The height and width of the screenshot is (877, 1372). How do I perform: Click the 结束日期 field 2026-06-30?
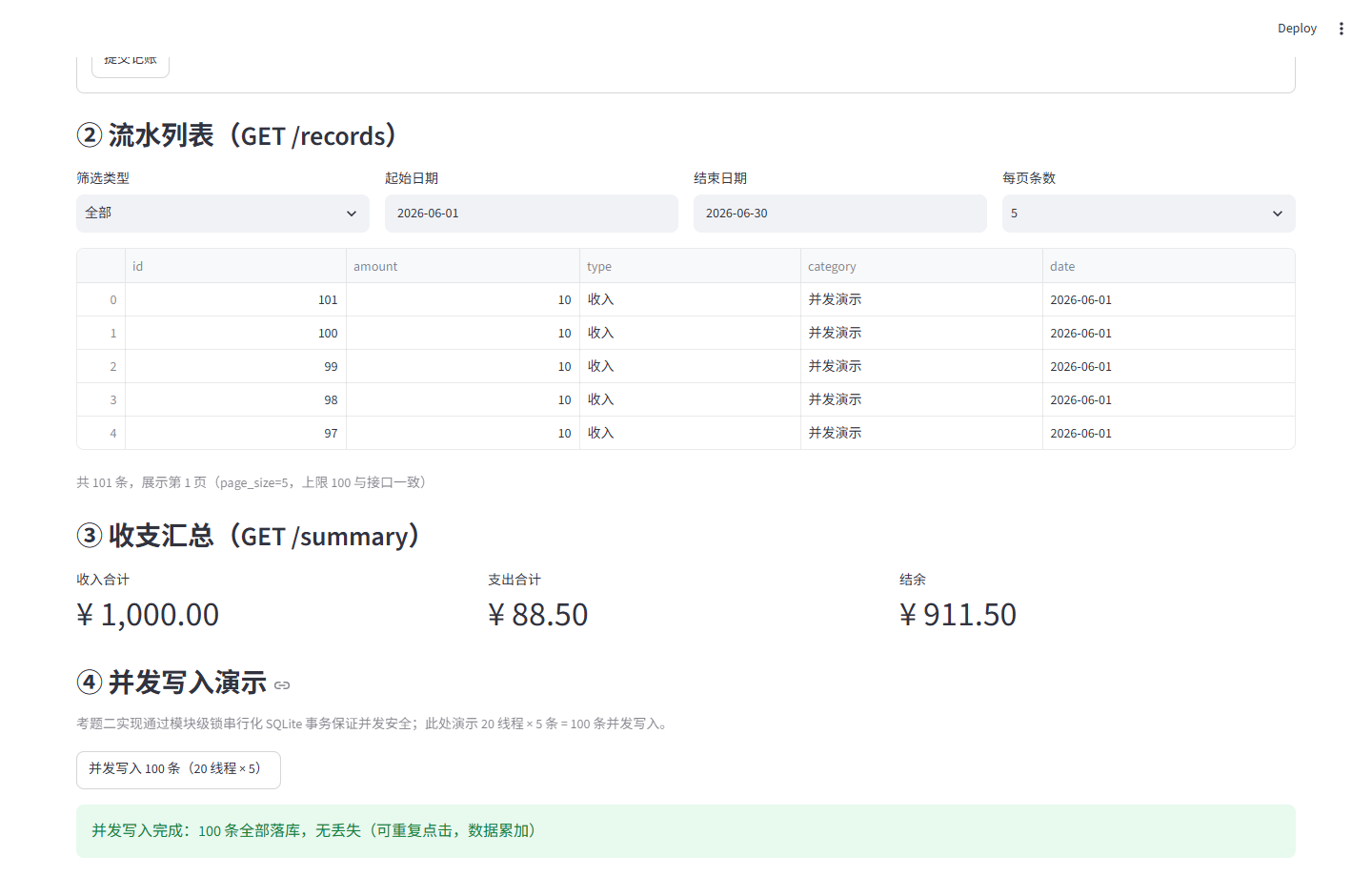pos(840,214)
